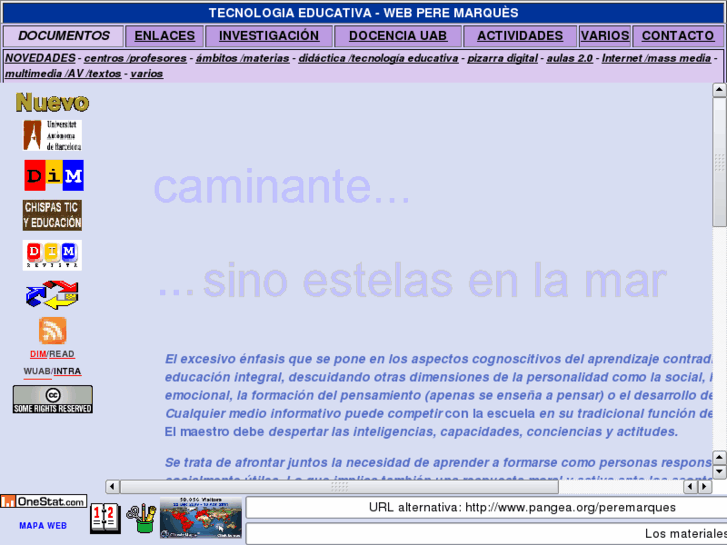
Task: Click the horizontal scrollbar far right arrow
Action: (705, 487)
